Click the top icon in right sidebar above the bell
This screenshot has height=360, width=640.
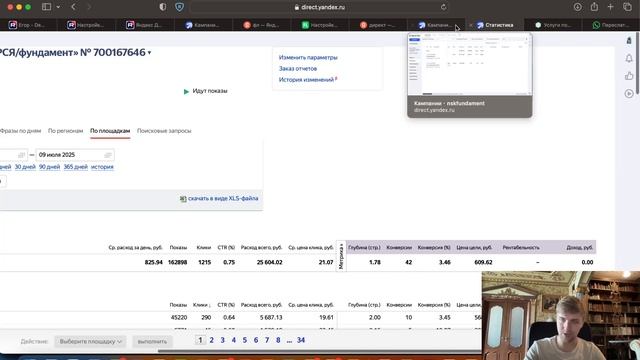(x=629, y=40)
